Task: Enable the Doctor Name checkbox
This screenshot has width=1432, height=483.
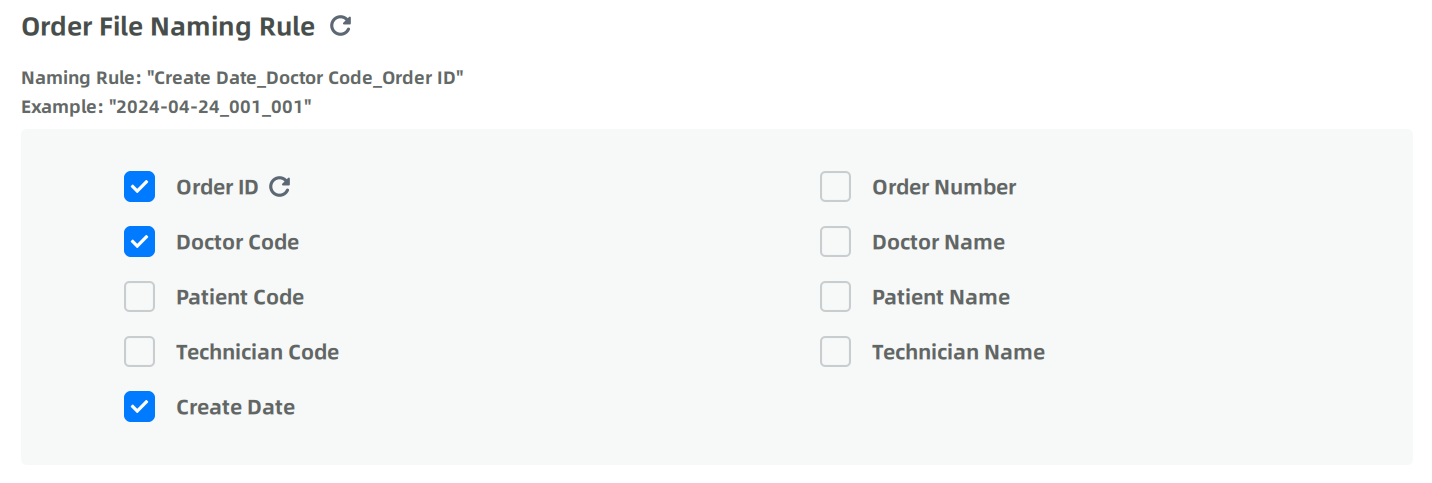Action: (x=836, y=242)
